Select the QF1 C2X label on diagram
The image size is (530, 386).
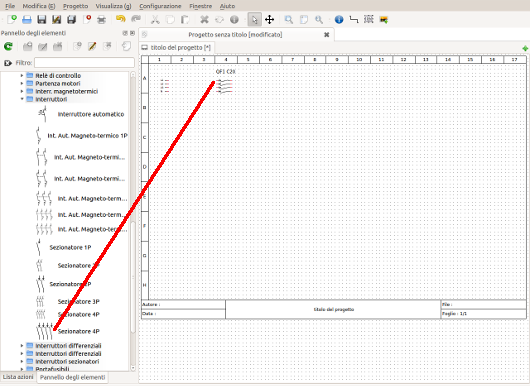(x=226, y=72)
